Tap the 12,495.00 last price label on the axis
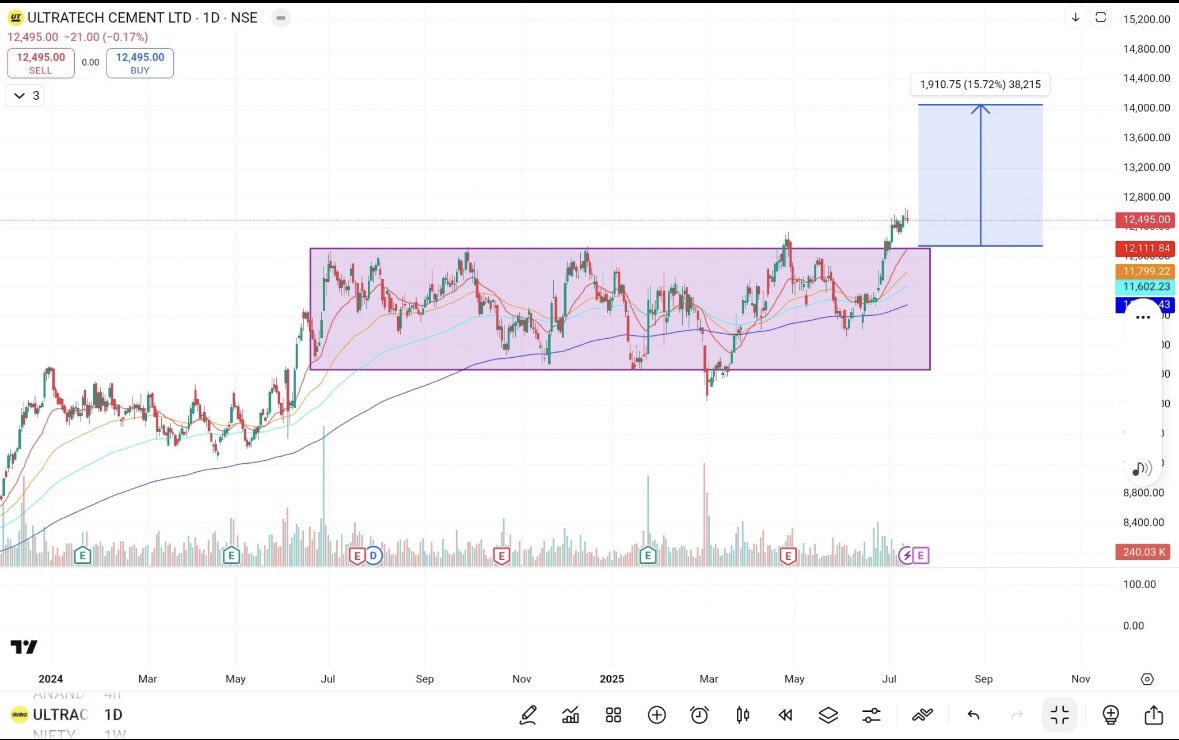Image resolution: width=1179 pixels, height=740 pixels. pos(1146,220)
